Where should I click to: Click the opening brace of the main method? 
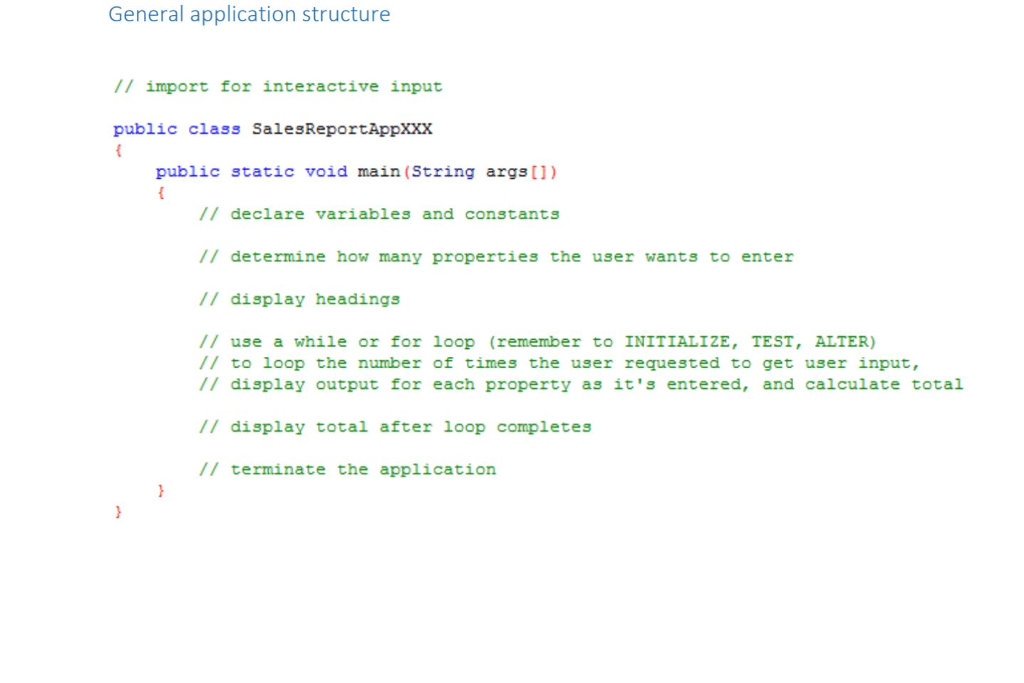coord(160,192)
